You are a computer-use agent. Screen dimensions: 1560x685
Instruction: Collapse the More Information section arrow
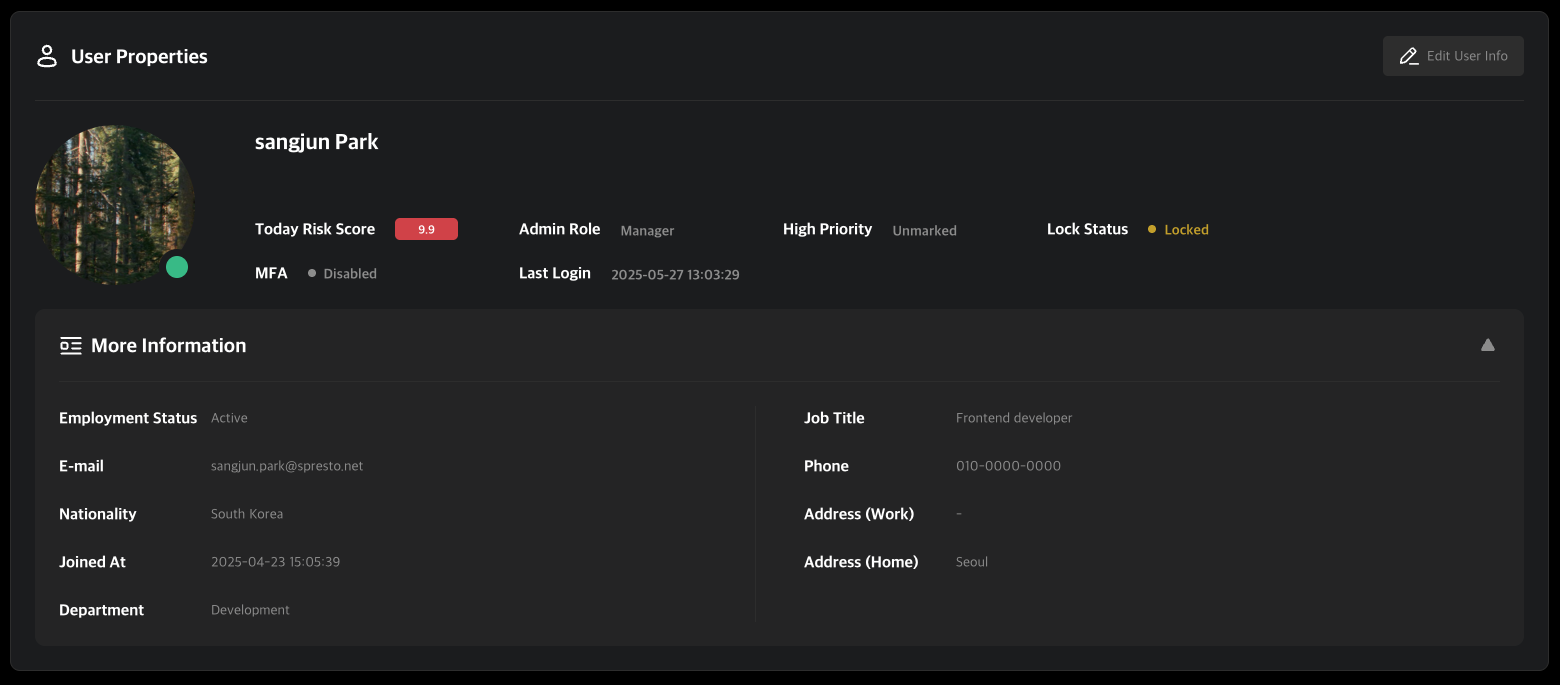[x=1487, y=345]
